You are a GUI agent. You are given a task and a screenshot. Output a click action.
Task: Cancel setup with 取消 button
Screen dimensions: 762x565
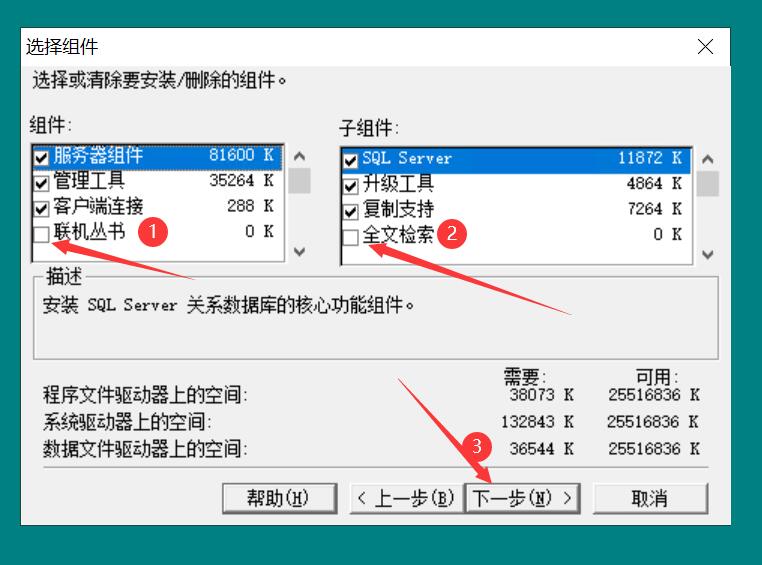650,498
